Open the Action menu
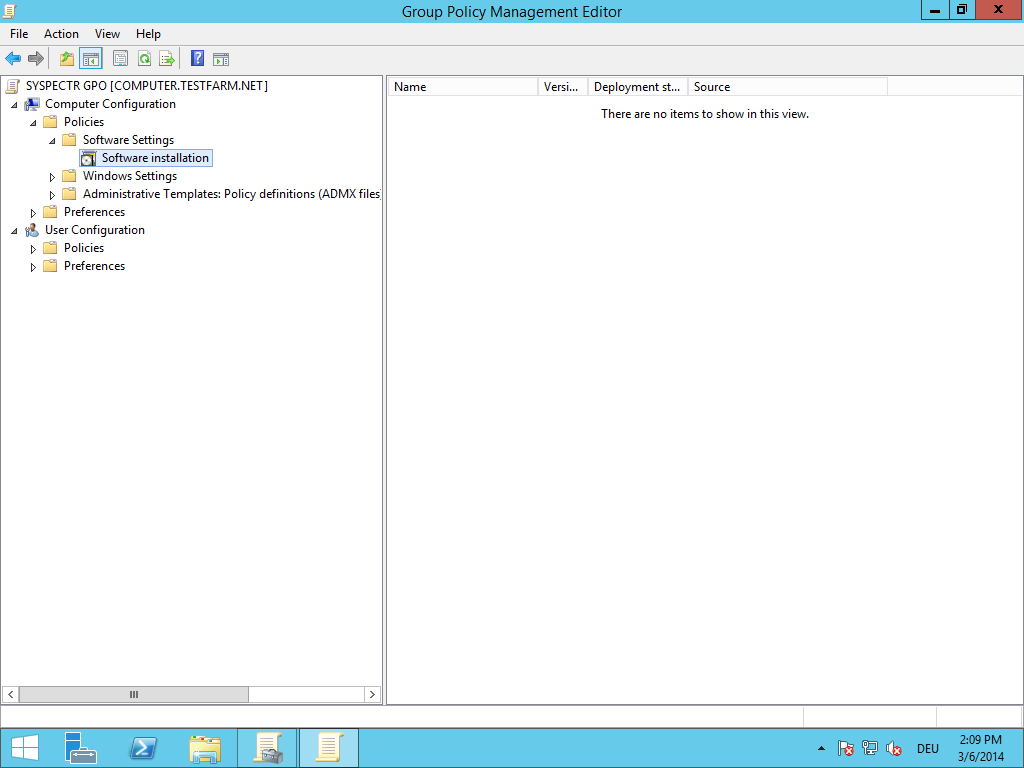Screen dimensions: 1024x768 (x=61, y=34)
